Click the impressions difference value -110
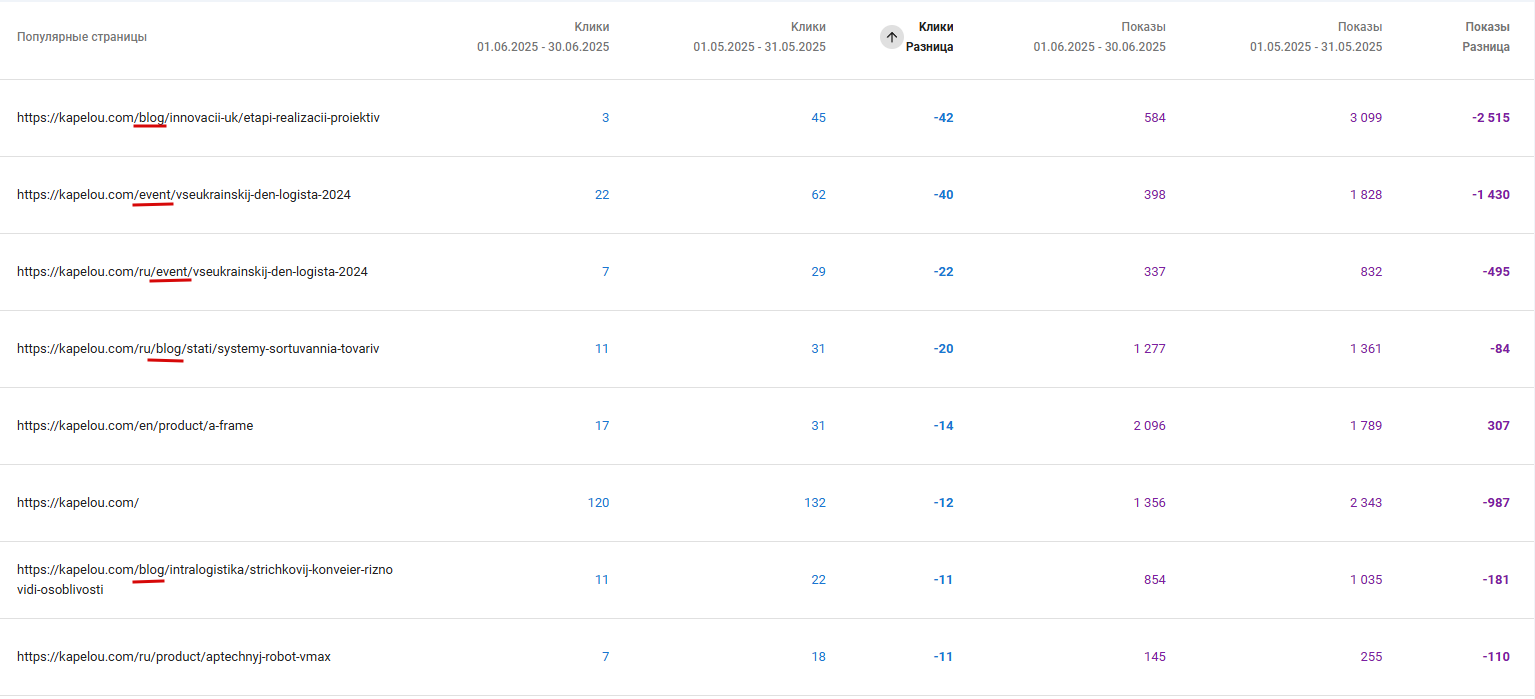The image size is (1535, 699). tap(1496, 657)
